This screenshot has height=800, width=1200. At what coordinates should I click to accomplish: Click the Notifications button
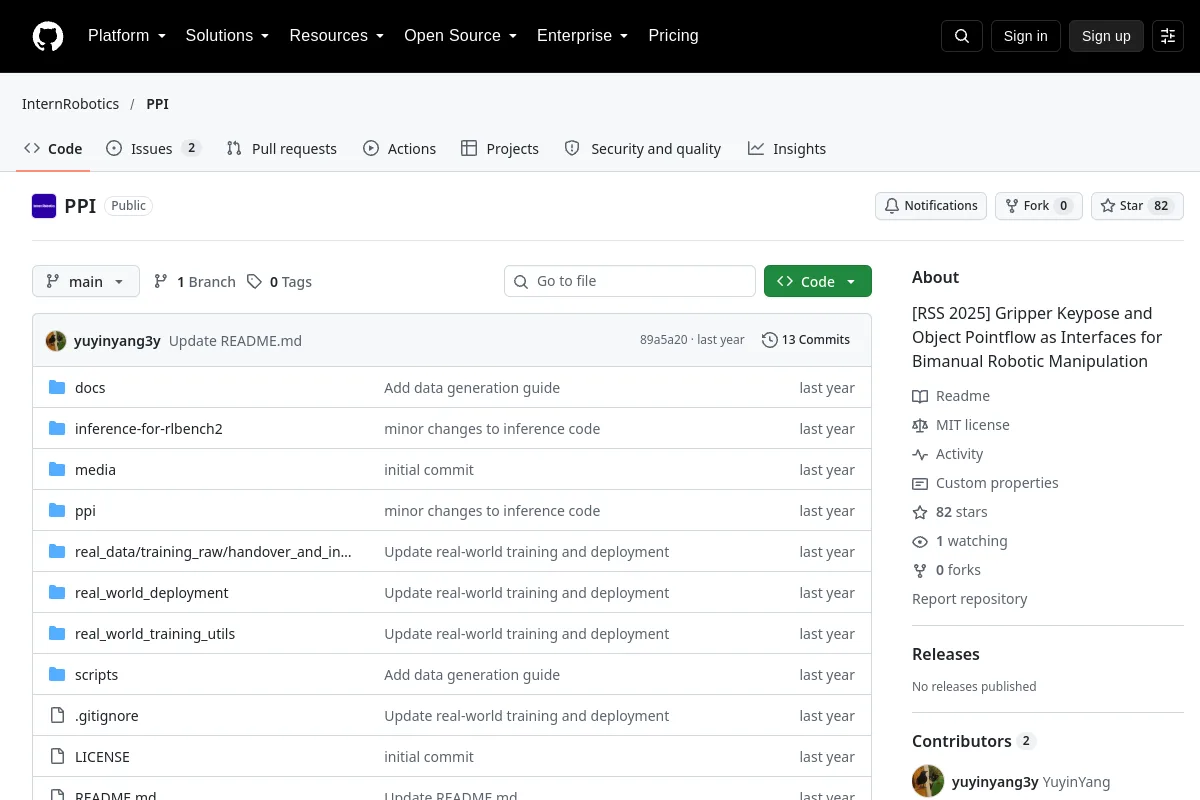(x=931, y=206)
